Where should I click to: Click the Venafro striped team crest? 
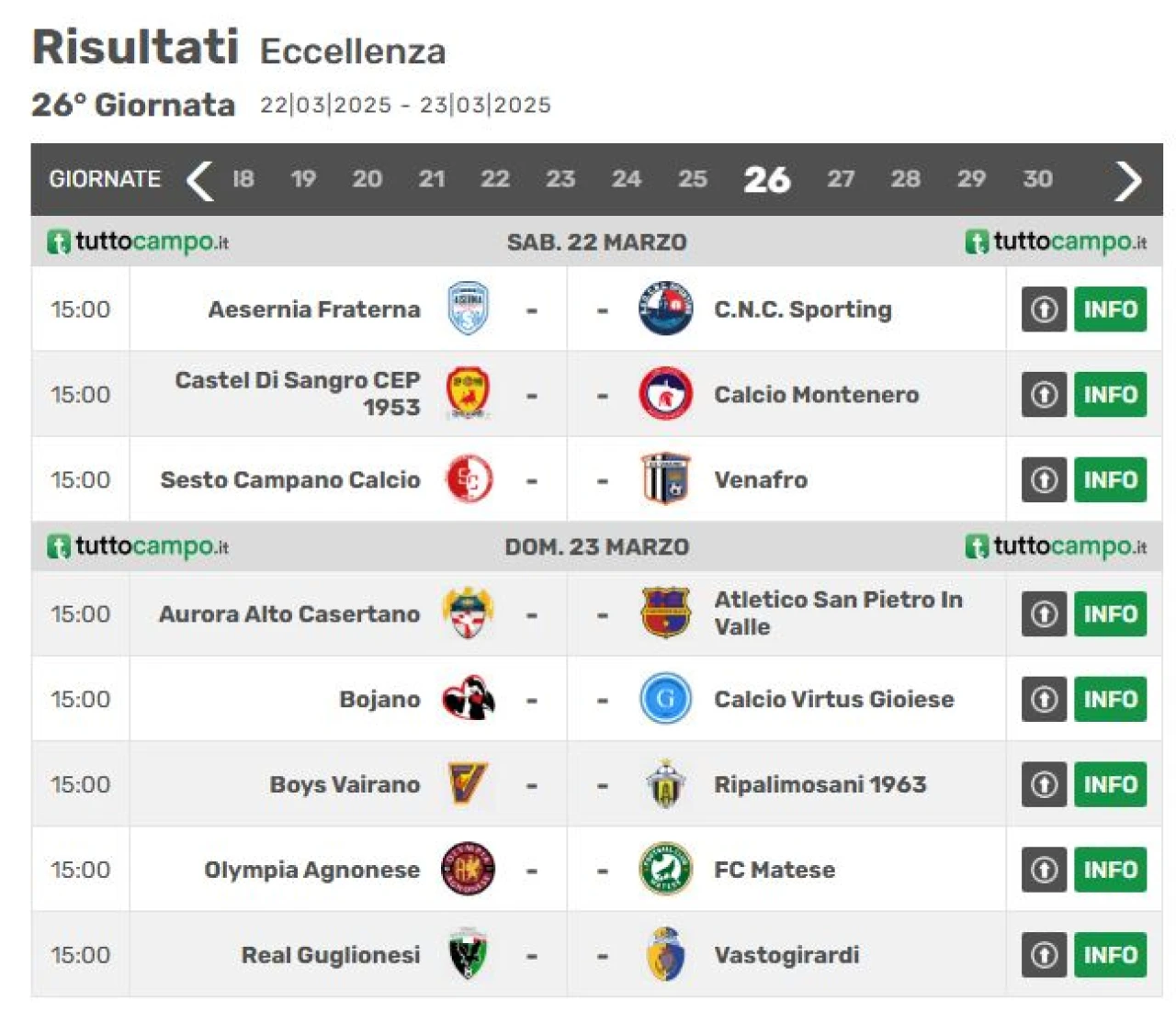pos(665,479)
